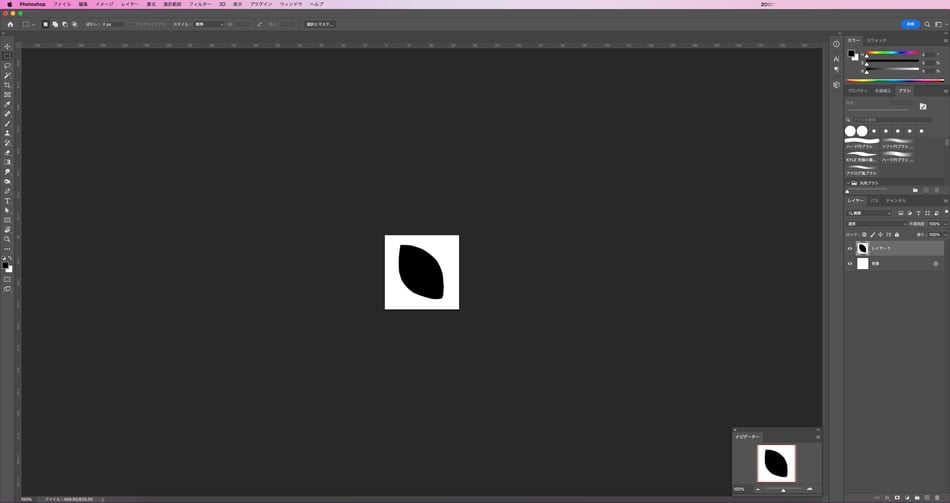This screenshot has width=950, height=503.
Task: Toggle lock position in Layers panel
Action: (x=880, y=235)
